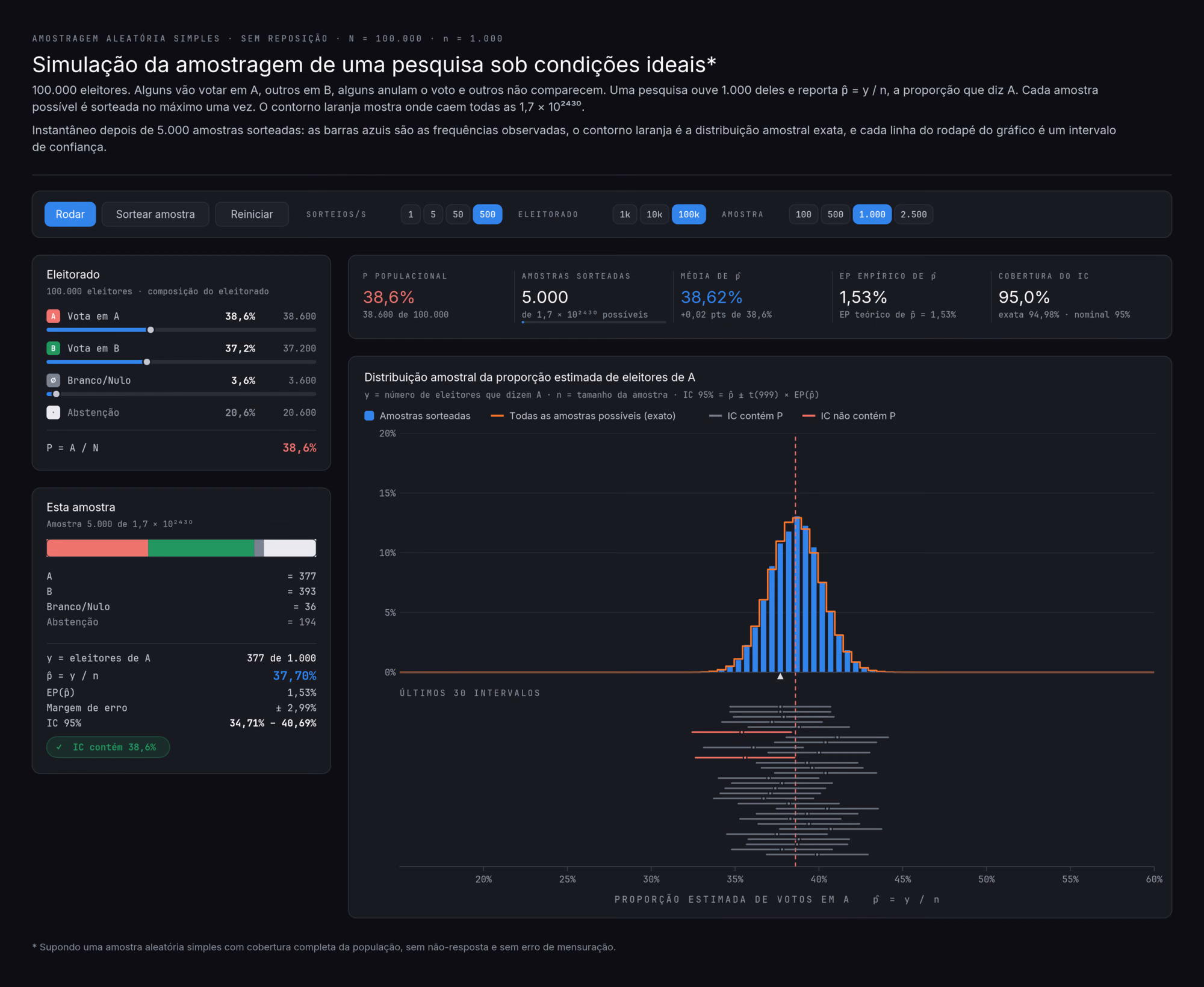Screen dimensions: 1204x987
Task: Set sorteios per second to 50
Action: [x=458, y=214]
